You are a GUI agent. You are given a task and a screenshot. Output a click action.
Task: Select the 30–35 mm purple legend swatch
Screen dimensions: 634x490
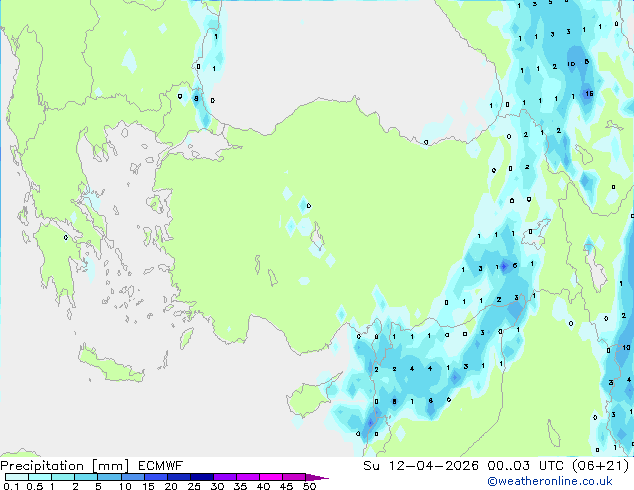pos(224,477)
